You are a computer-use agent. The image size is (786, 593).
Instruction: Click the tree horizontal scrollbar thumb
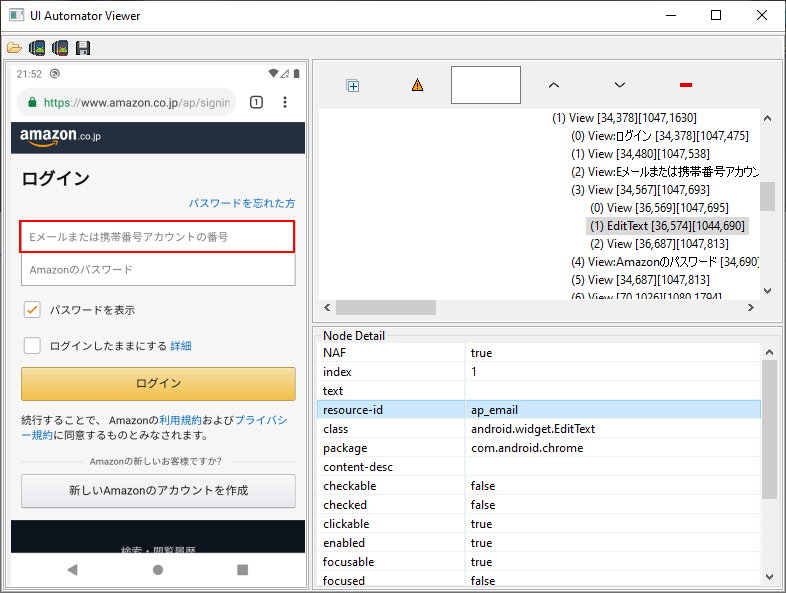385,307
